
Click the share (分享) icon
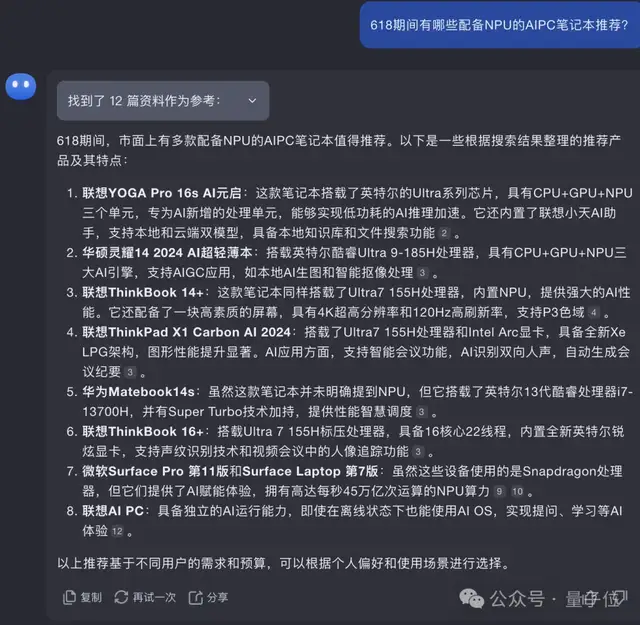(x=195, y=597)
